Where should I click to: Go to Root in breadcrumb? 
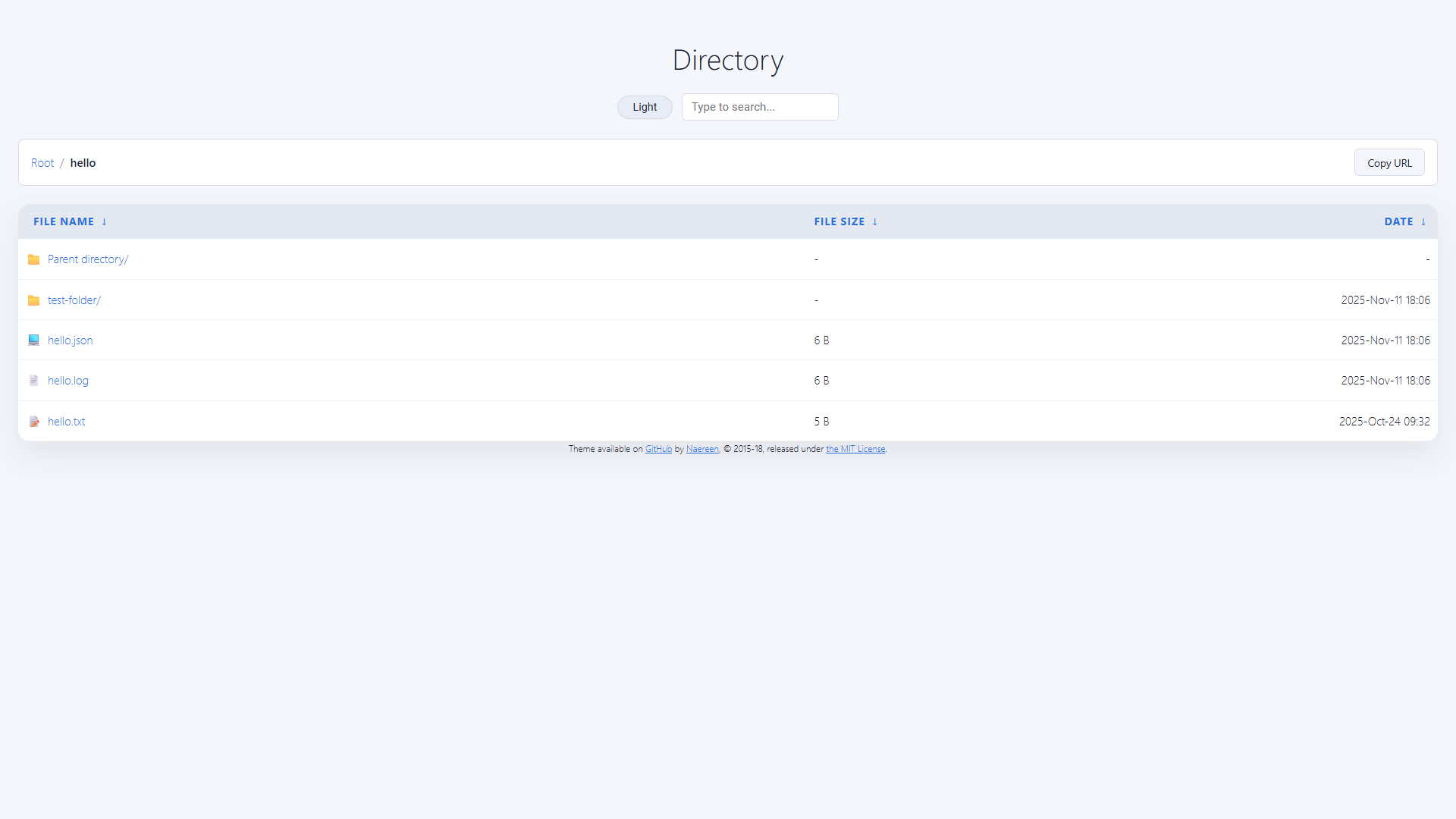pos(42,163)
